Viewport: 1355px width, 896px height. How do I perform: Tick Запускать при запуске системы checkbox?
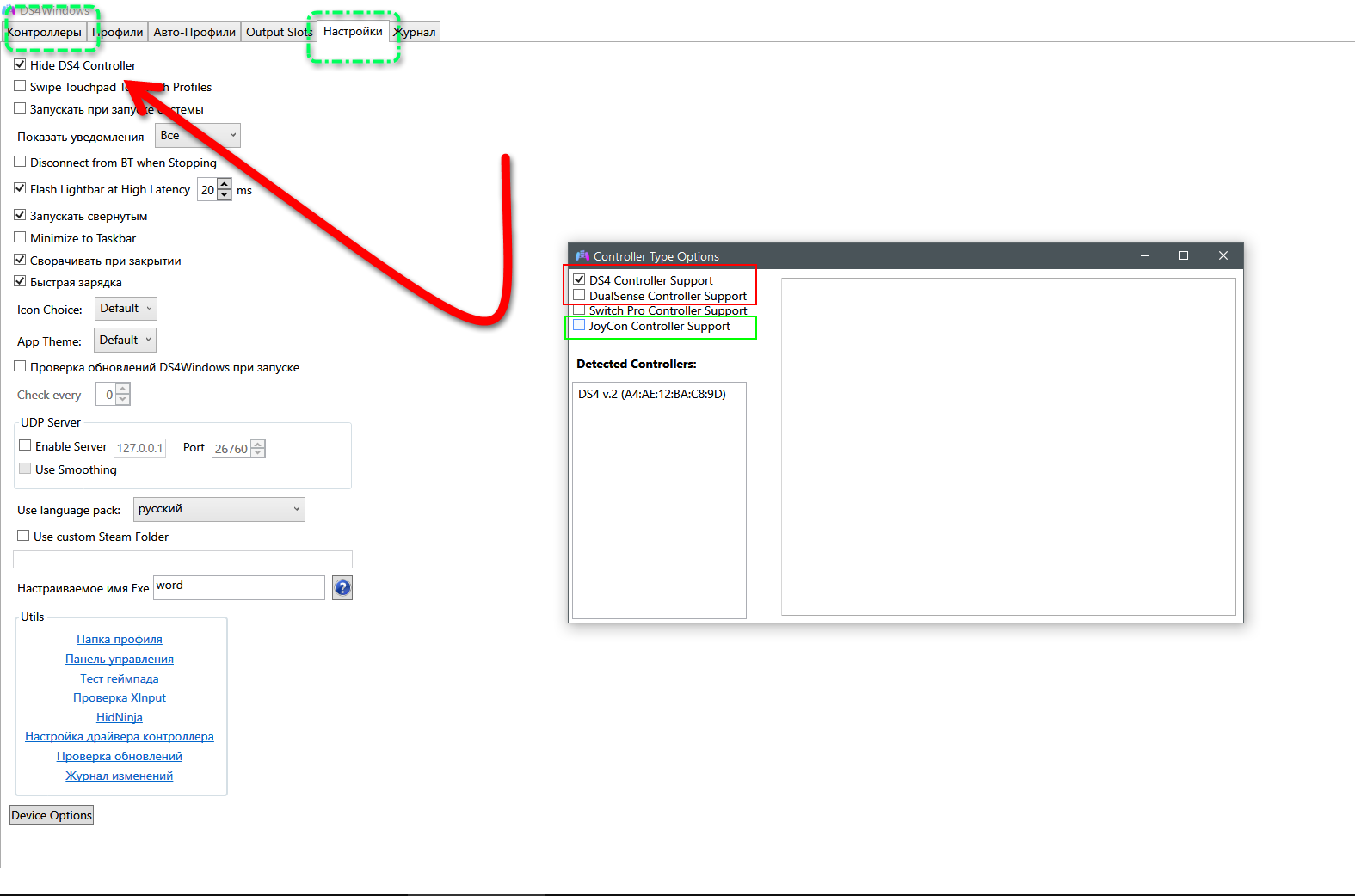20,108
